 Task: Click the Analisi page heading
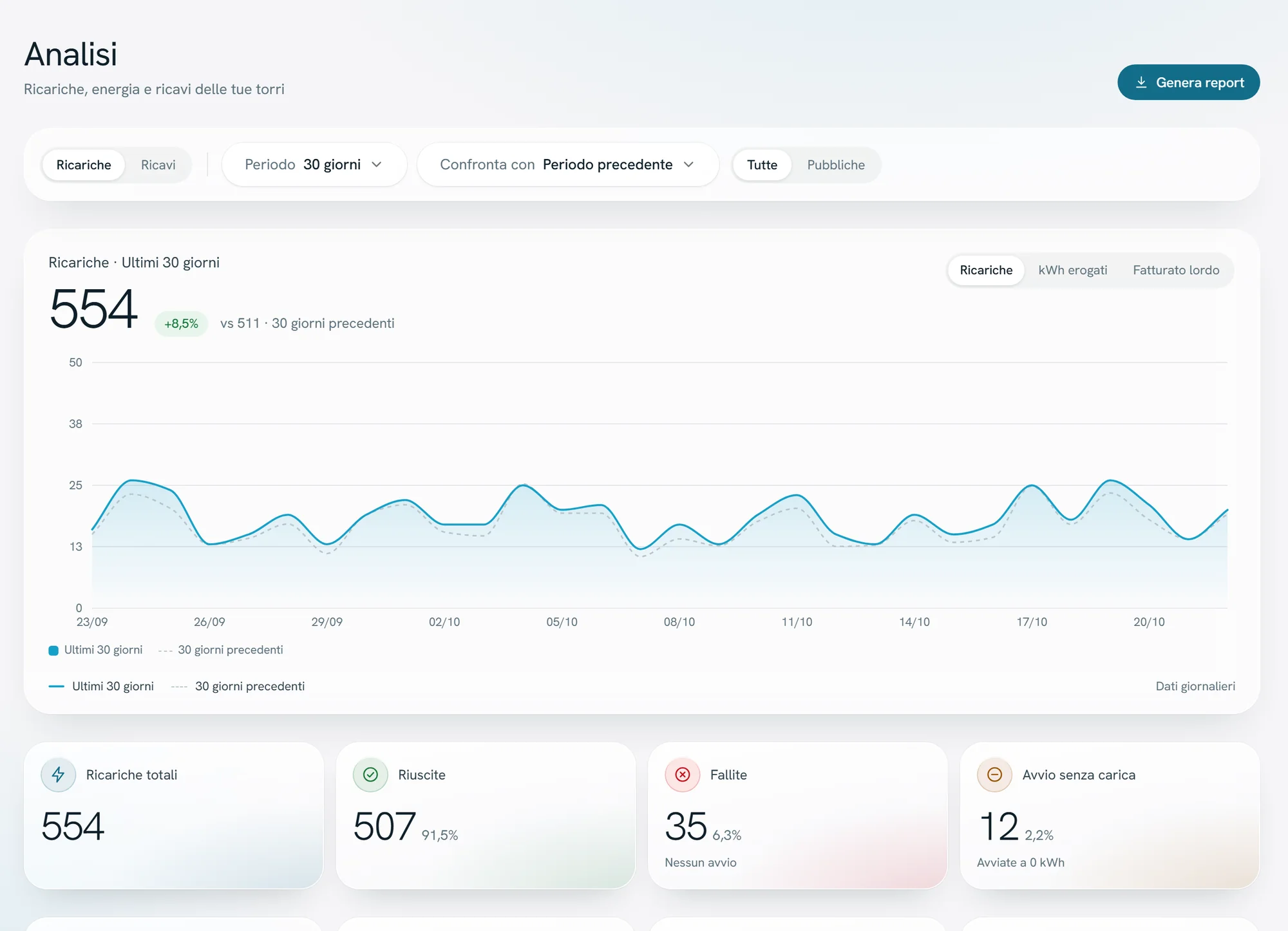[71, 54]
